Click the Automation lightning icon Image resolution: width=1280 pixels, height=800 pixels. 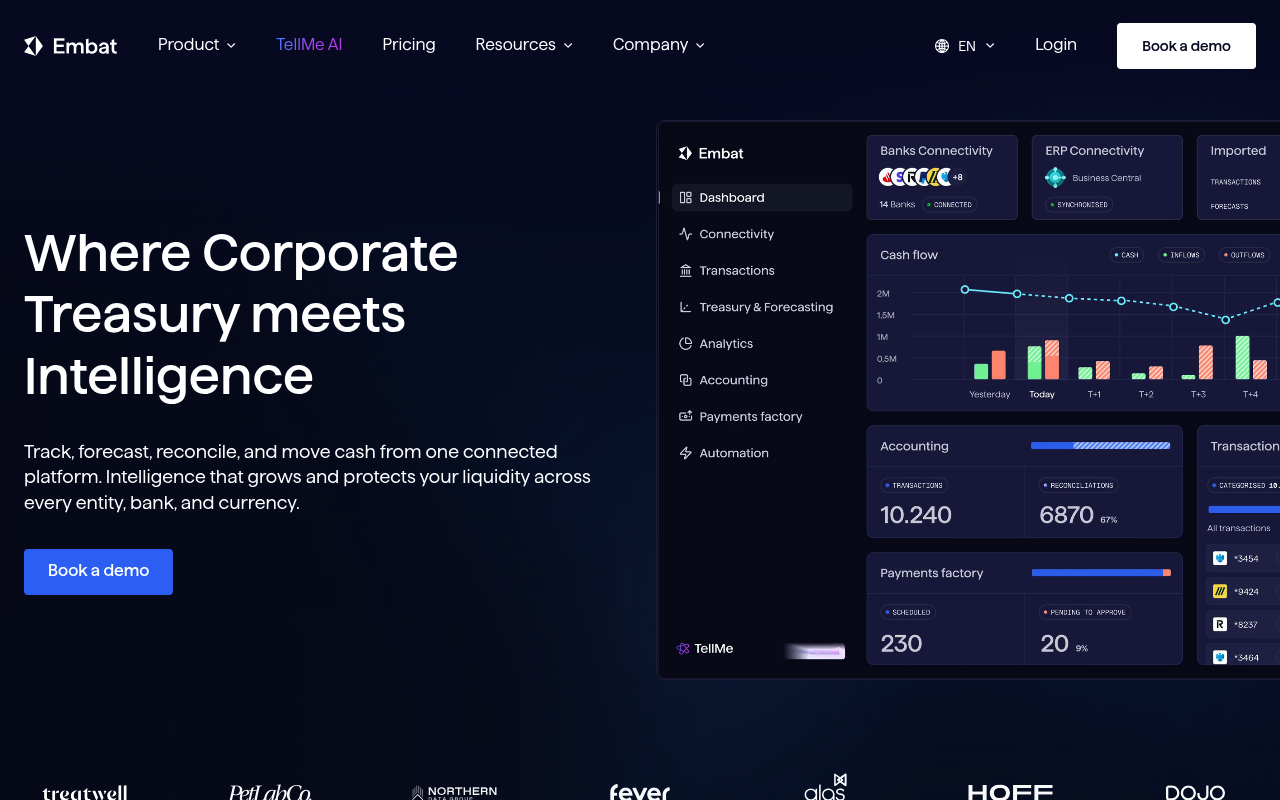(685, 453)
